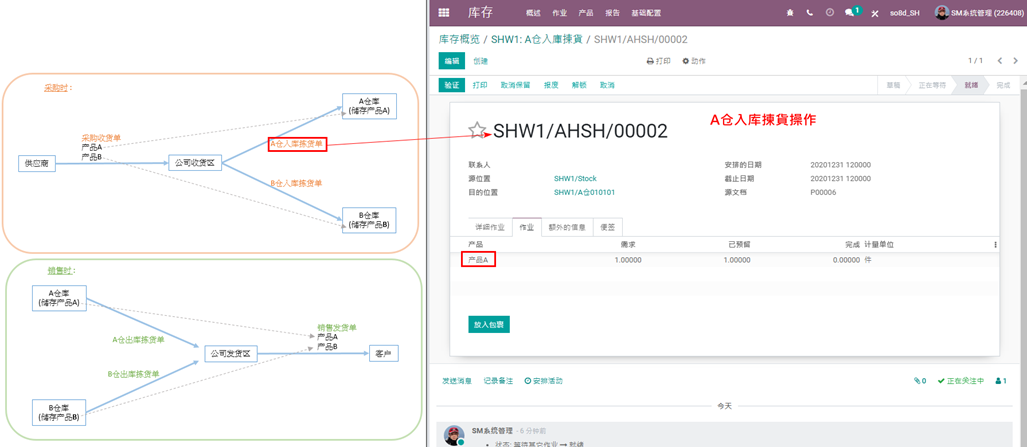Select the 就绪 ready status stage
Screen dimensions: 1027x447
pyautogui.click(x=971, y=86)
